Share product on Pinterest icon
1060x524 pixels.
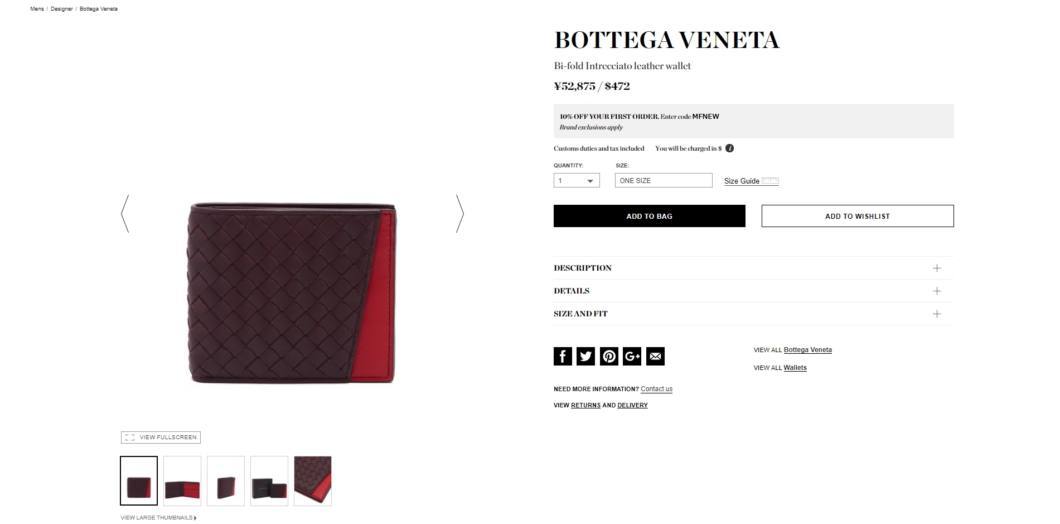coord(609,356)
